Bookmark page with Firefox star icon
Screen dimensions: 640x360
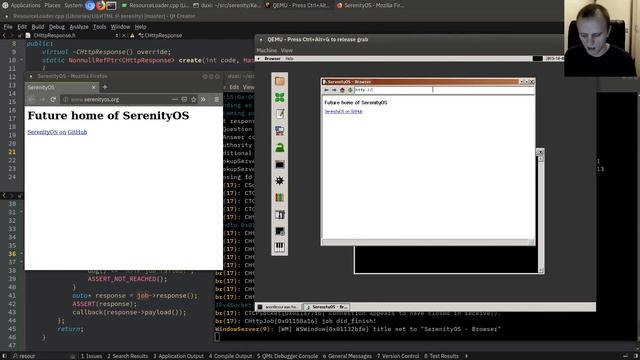point(193,99)
